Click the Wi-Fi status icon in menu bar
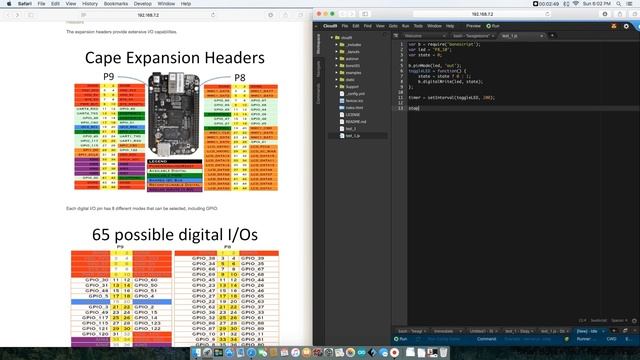This screenshot has height=360, width=640. point(576,4)
